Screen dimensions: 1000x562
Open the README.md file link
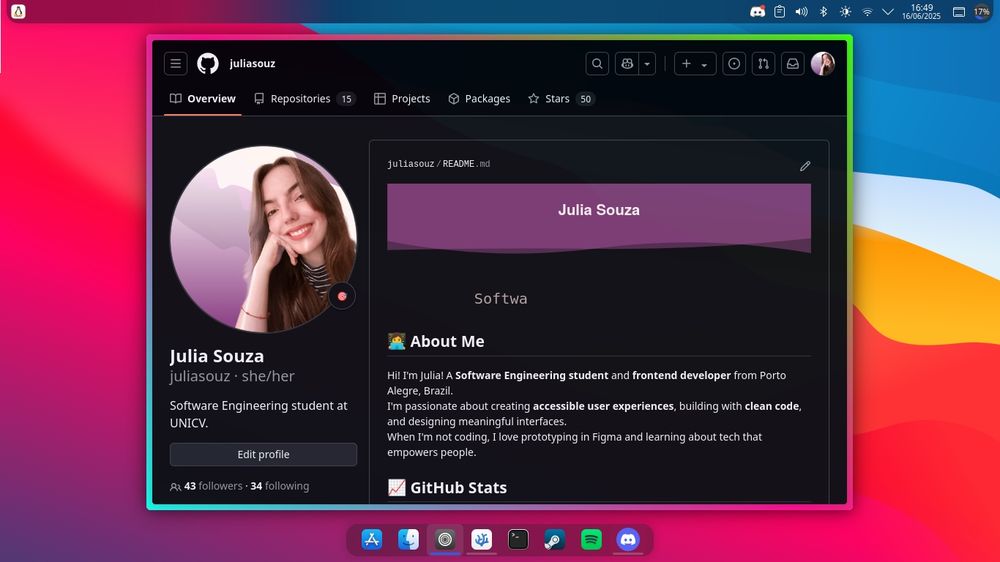(466, 164)
